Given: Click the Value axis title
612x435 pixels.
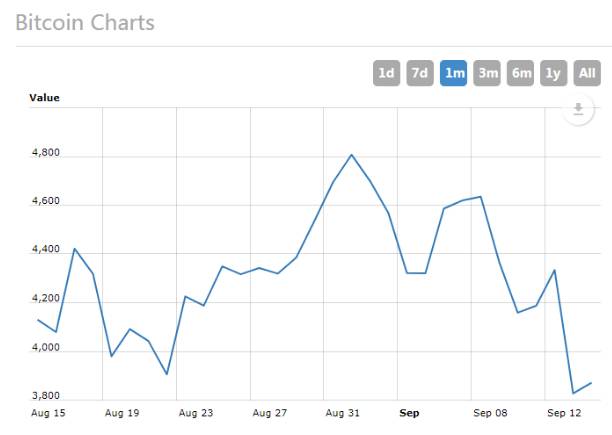Looking at the screenshot, I should pyautogui.click(x=44, y=98).
